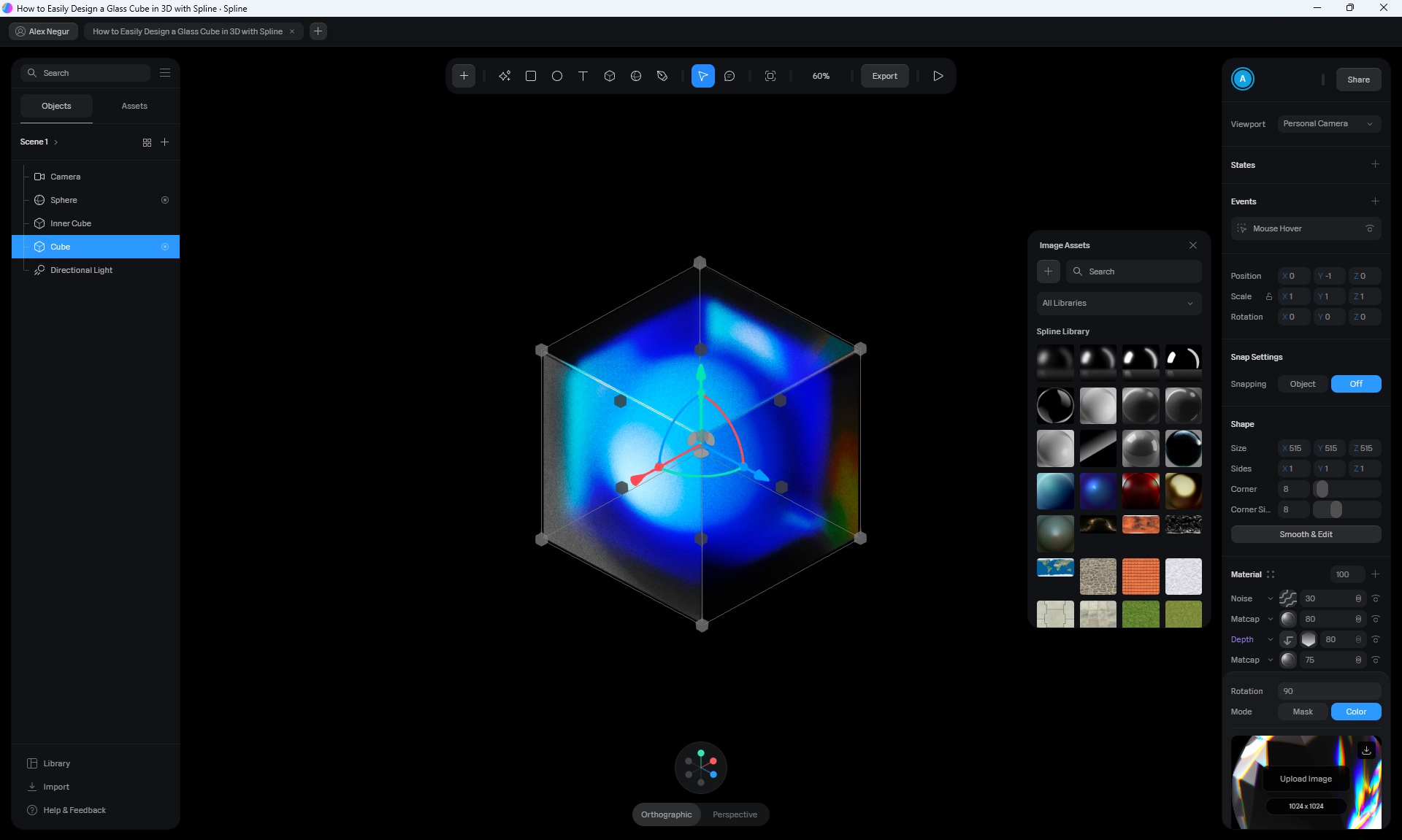
Task: Open the Viewport Personal Camera dropdown
Action: pyautogui.click(x=1329, y=124)
